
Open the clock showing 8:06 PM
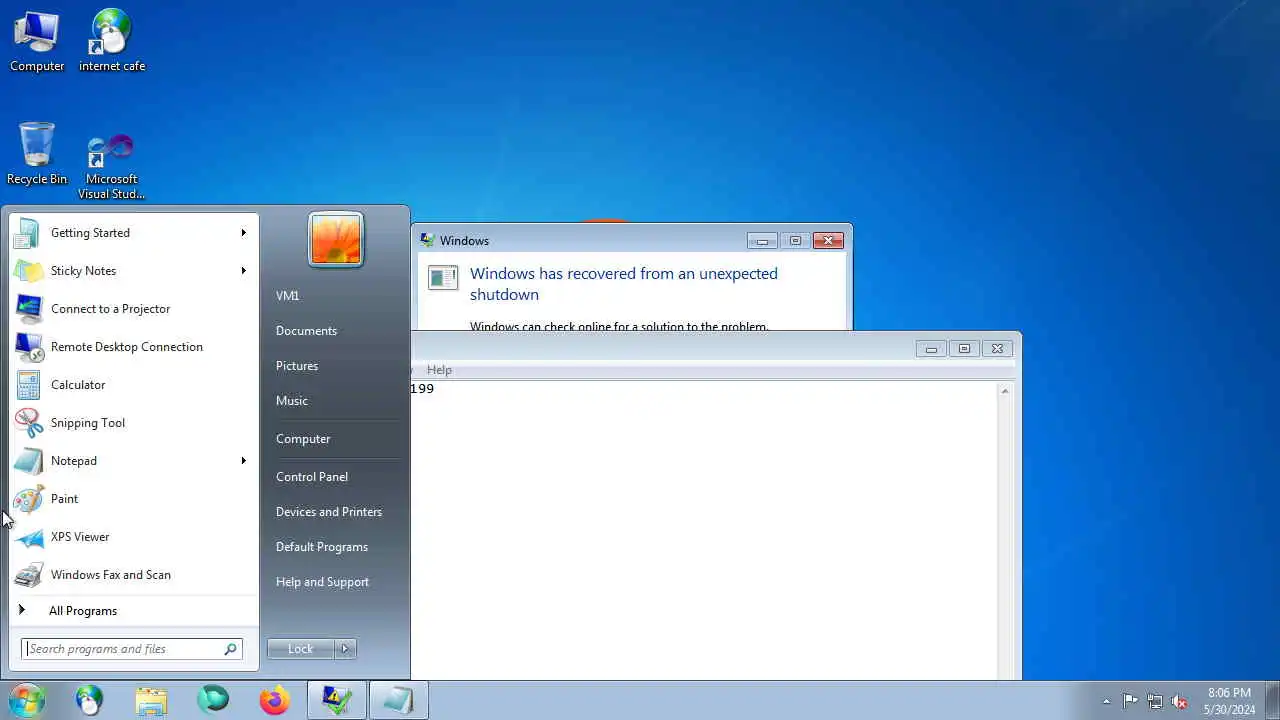click(x=1229, y=701)
